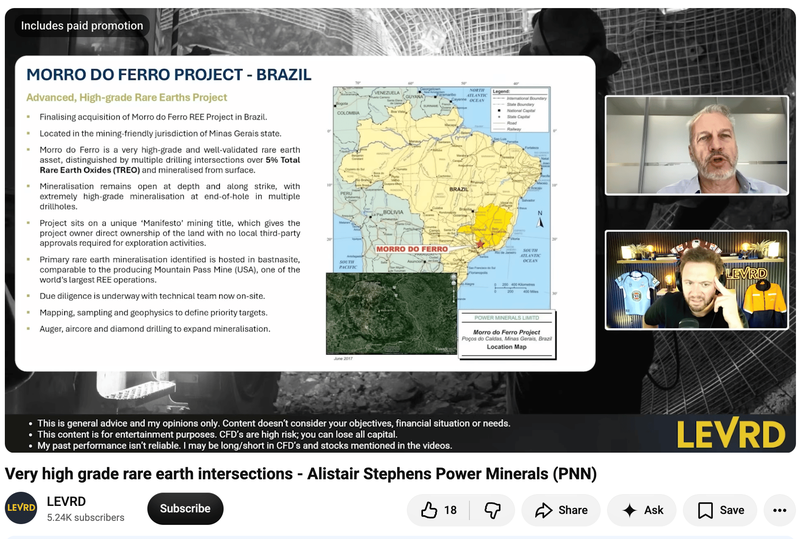Click 'Auger, aircore and diamond drilling' bullet
The height and width of the screenshot is (539, 800).
coord(155,329)
